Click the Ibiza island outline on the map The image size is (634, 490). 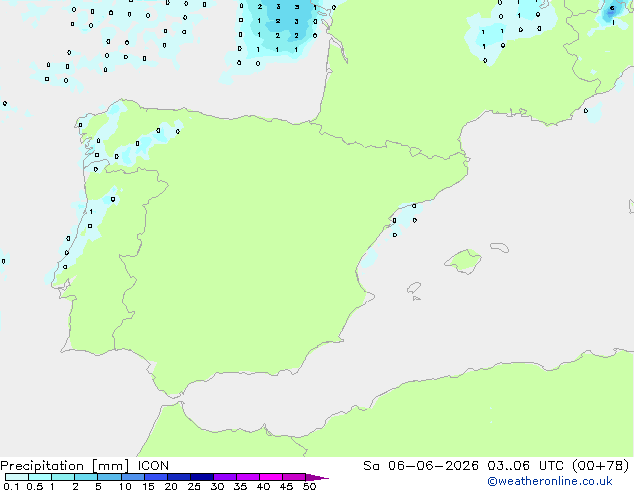click(414, 288)
